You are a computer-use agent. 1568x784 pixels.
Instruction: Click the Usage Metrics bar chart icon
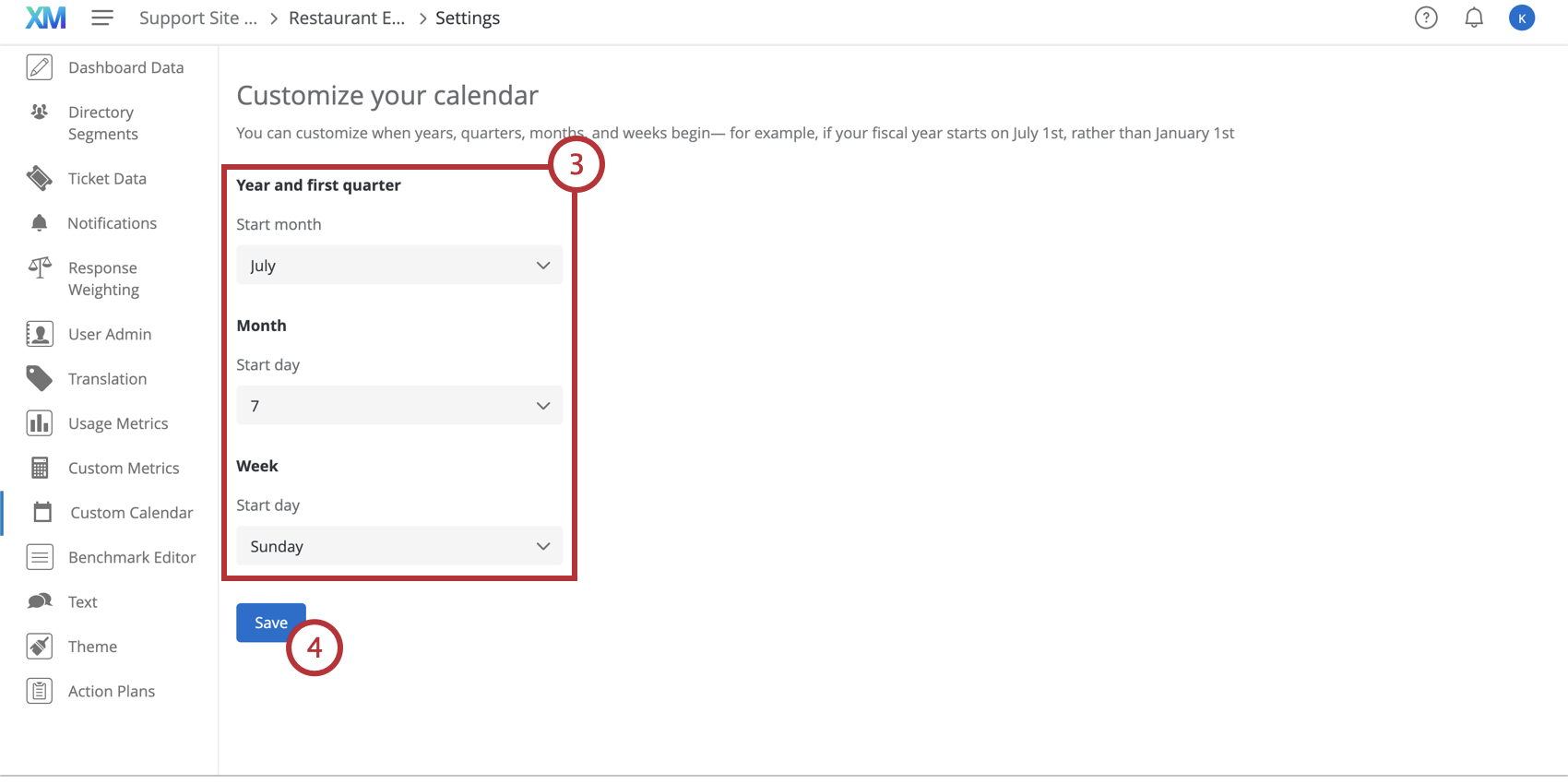tap(40, 423)
